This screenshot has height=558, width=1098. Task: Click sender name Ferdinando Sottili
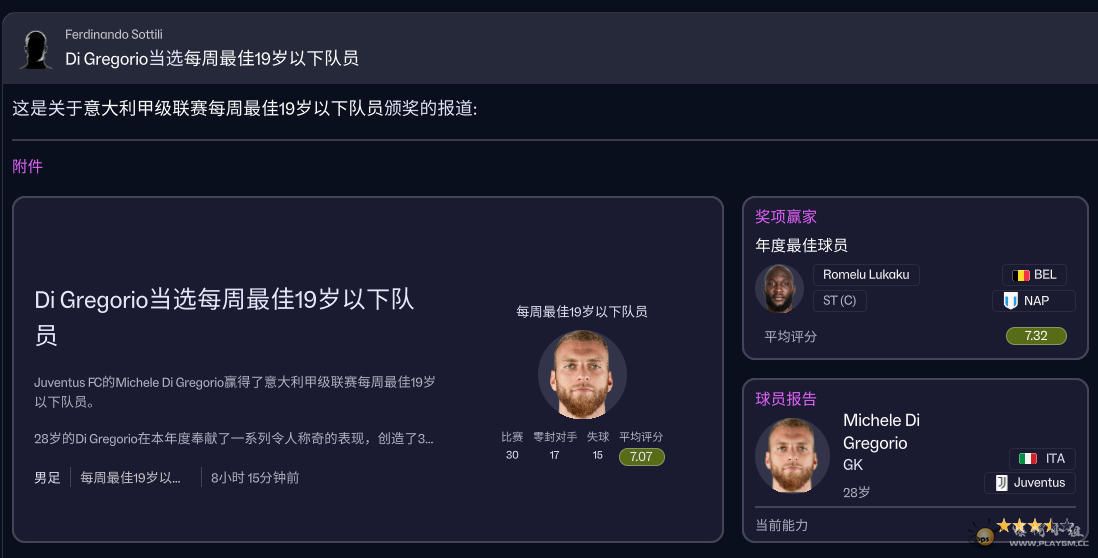coord(113,35)
